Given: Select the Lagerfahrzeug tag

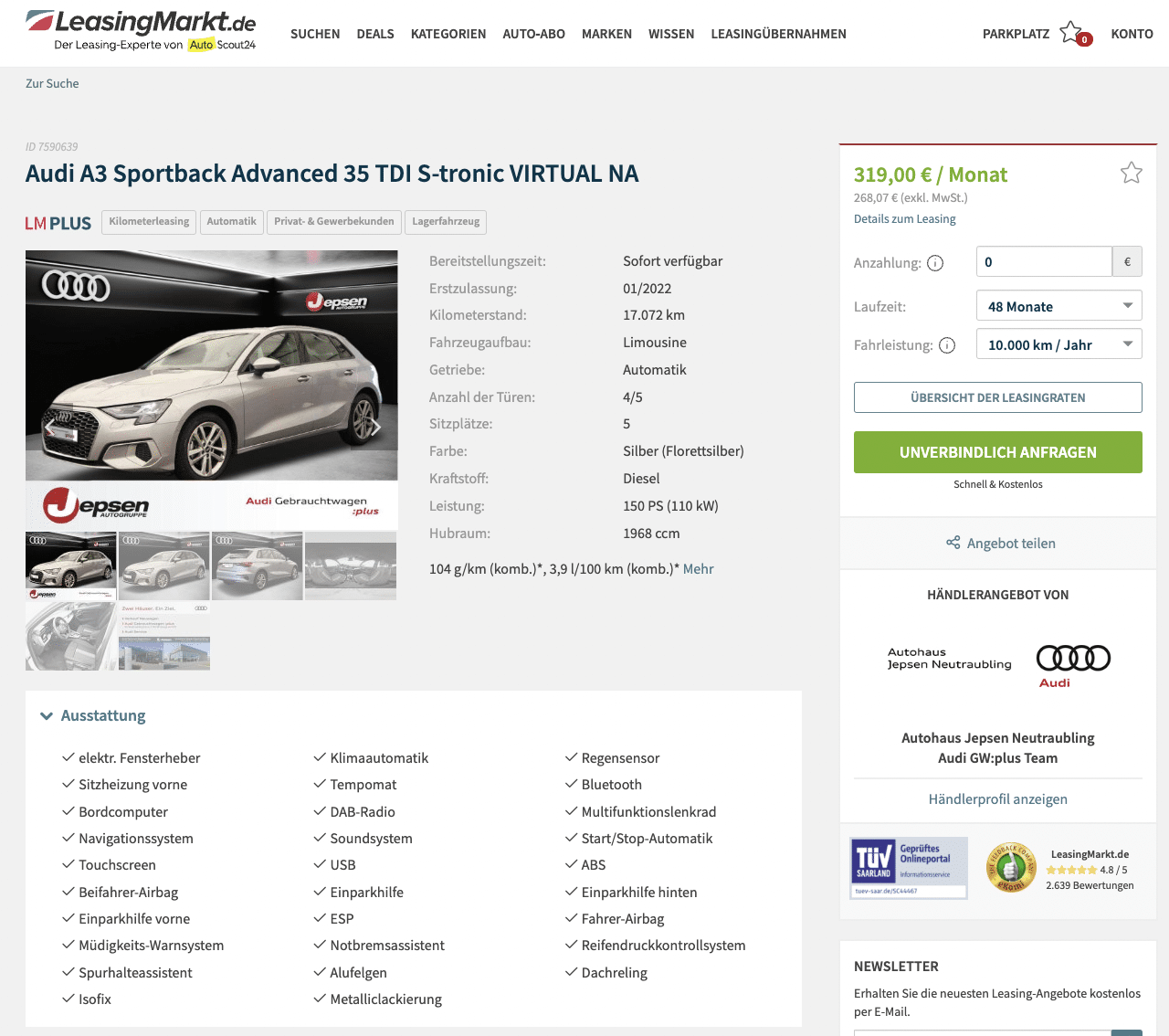Looking at the screenshot, I should coord(446,222).
